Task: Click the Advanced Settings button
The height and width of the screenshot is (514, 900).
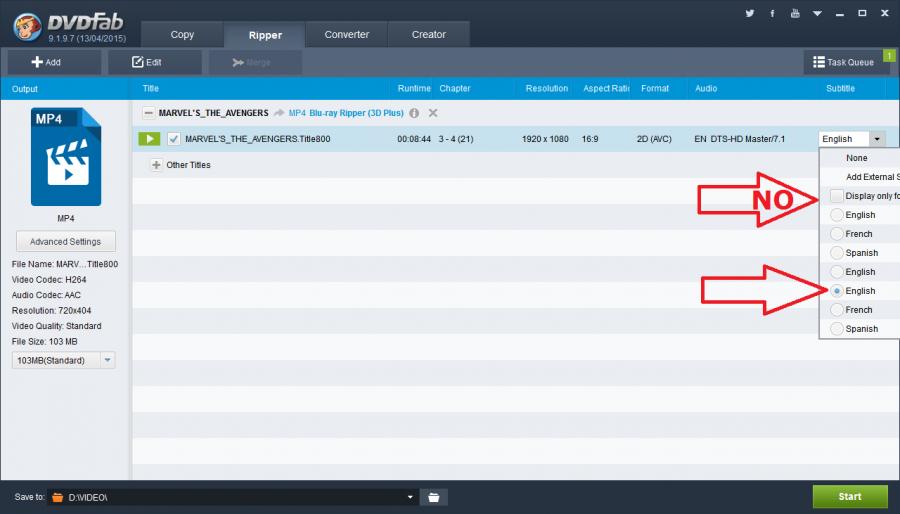Action: click(65, 241)
